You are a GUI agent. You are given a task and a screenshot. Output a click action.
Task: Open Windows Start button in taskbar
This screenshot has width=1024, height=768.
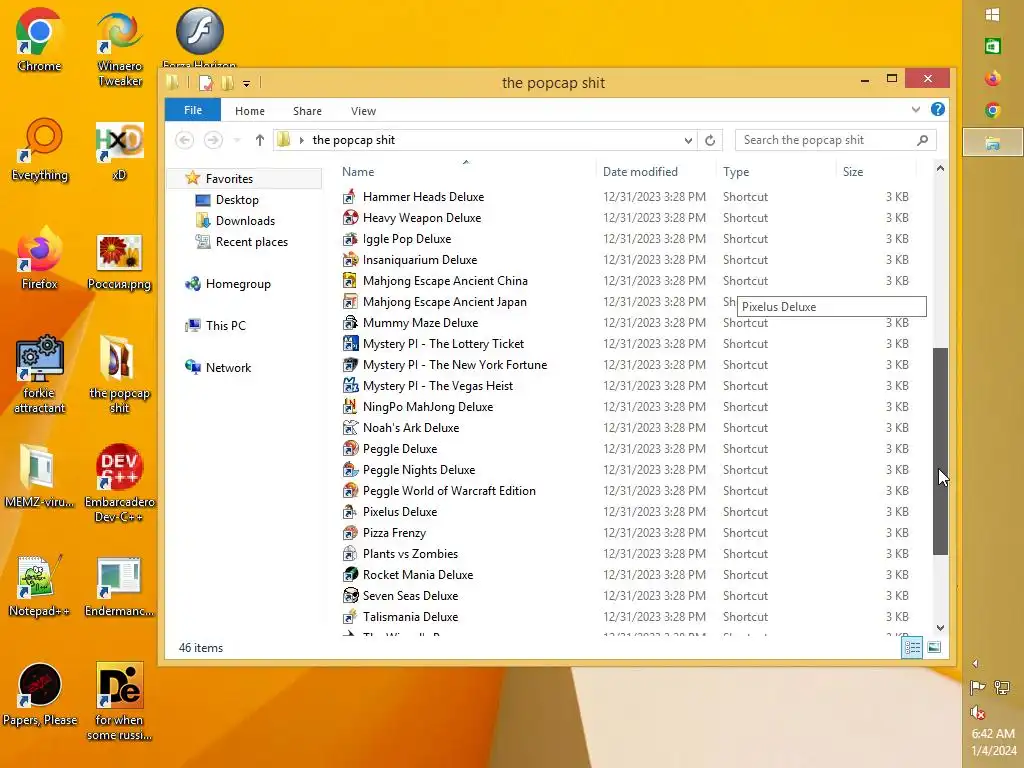click(x=992, y=15)
